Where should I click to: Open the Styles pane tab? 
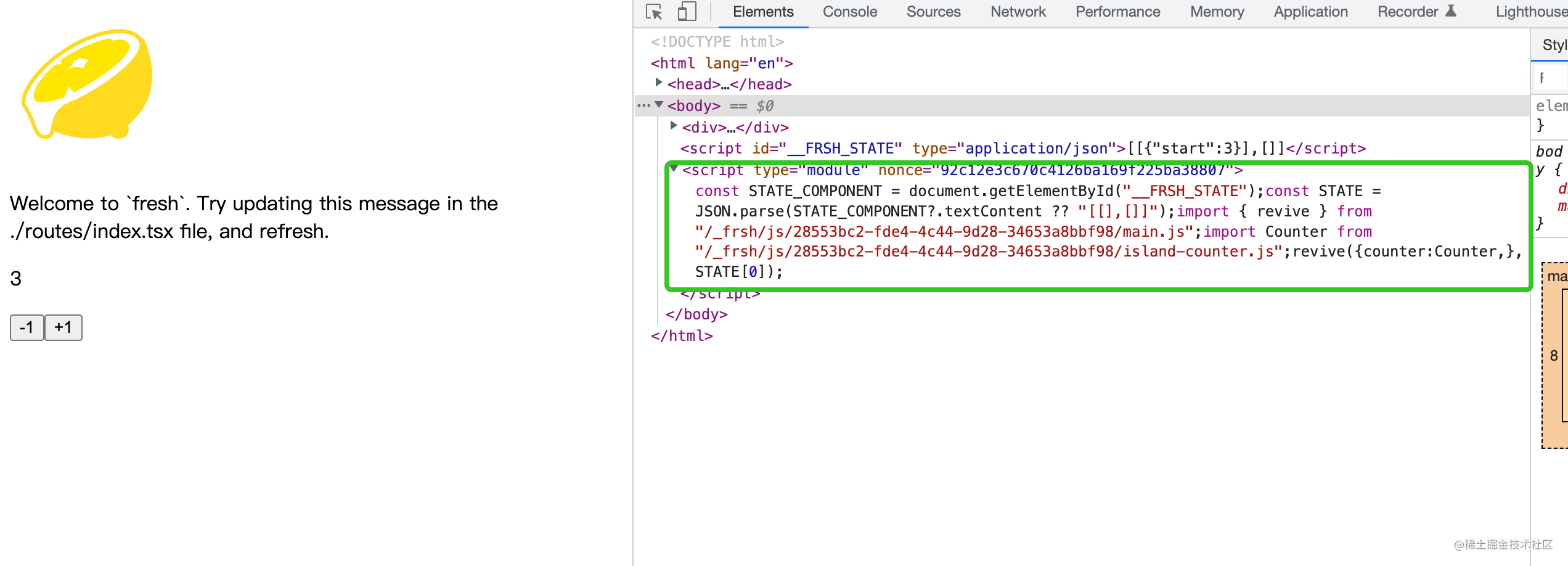[x=1554, y=44]
